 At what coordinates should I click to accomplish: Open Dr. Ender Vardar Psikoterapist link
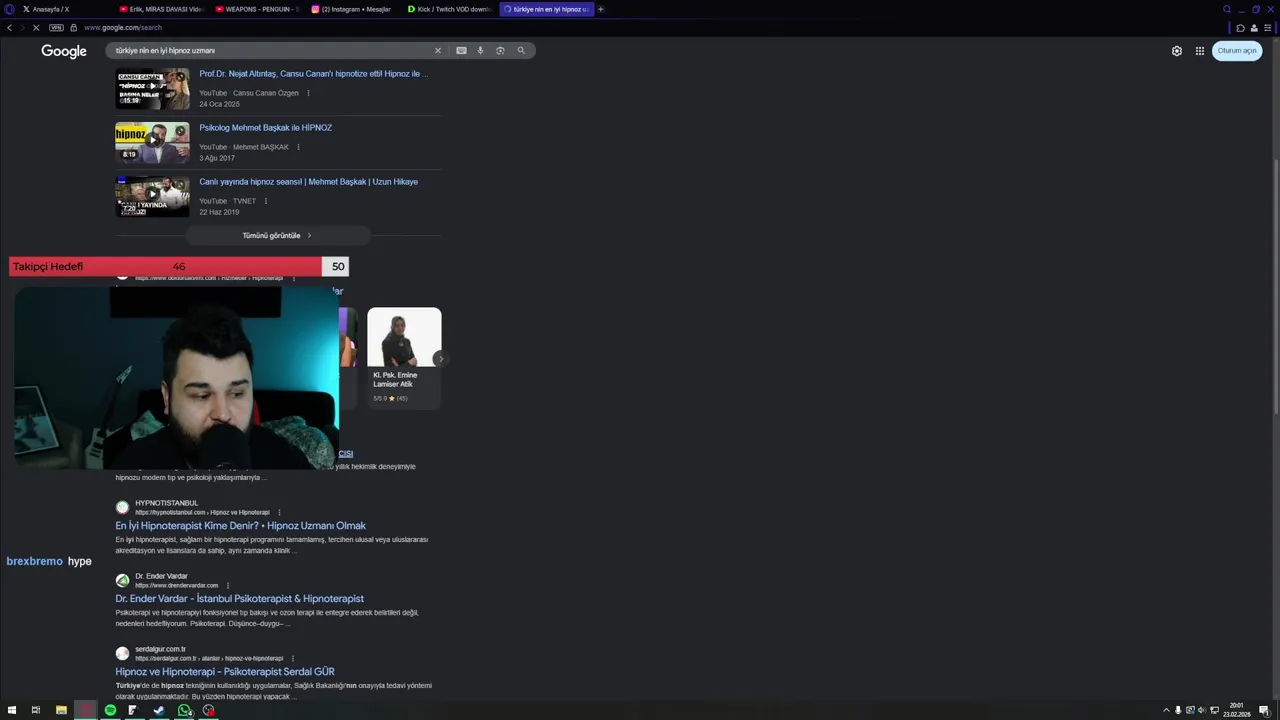[x=239, y=599]
